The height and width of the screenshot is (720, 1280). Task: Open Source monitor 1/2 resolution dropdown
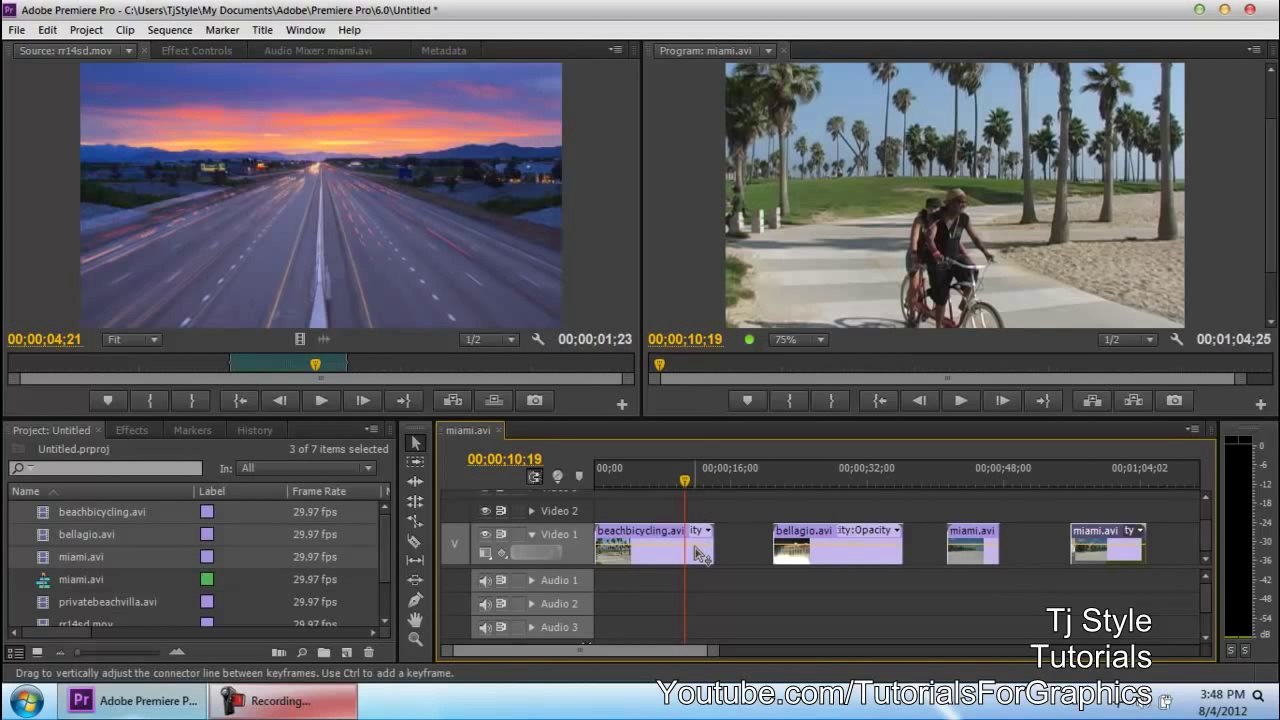pyautogui.click(x=489, y=340)
